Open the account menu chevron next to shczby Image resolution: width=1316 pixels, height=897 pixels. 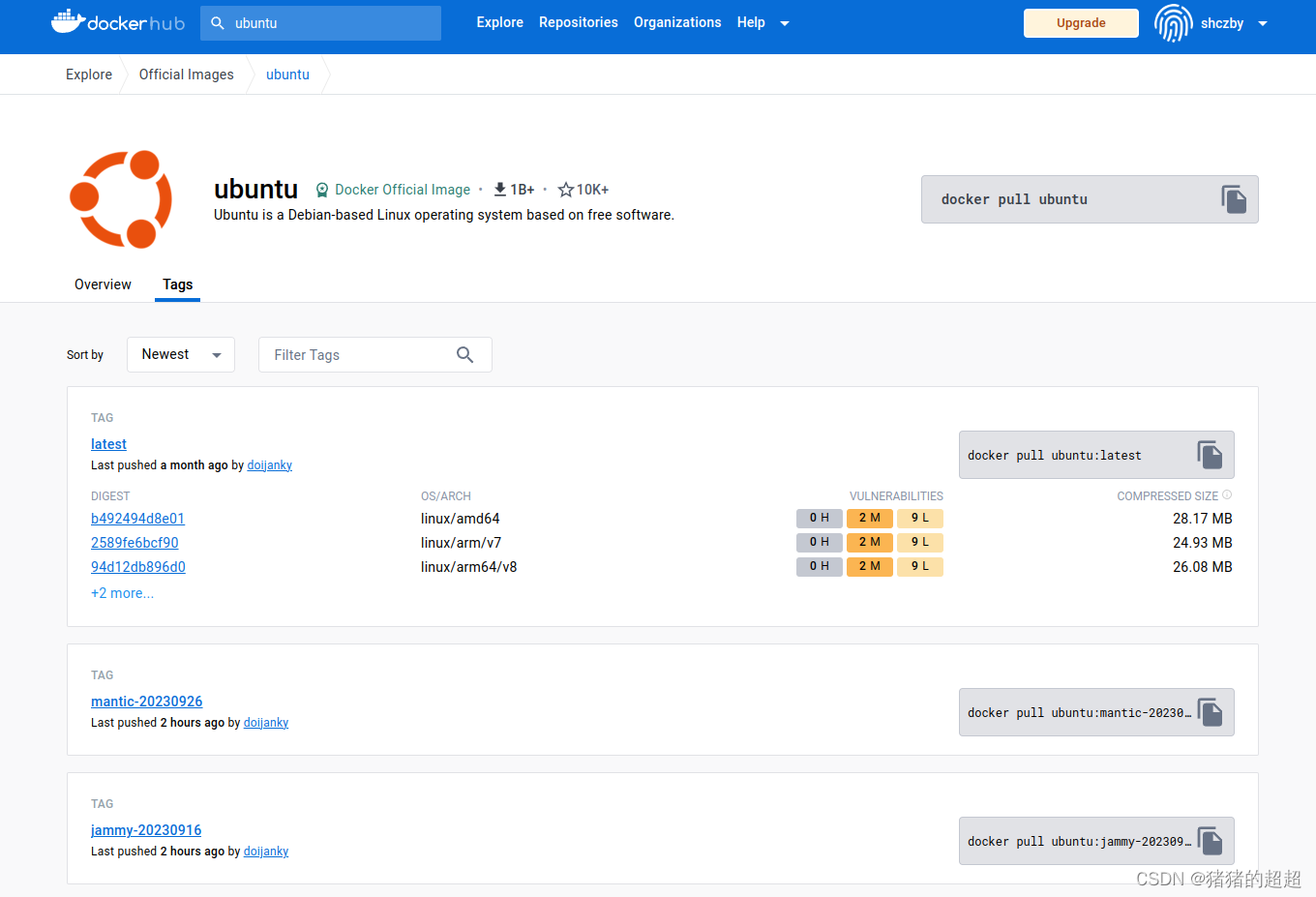pos(1263,23)
